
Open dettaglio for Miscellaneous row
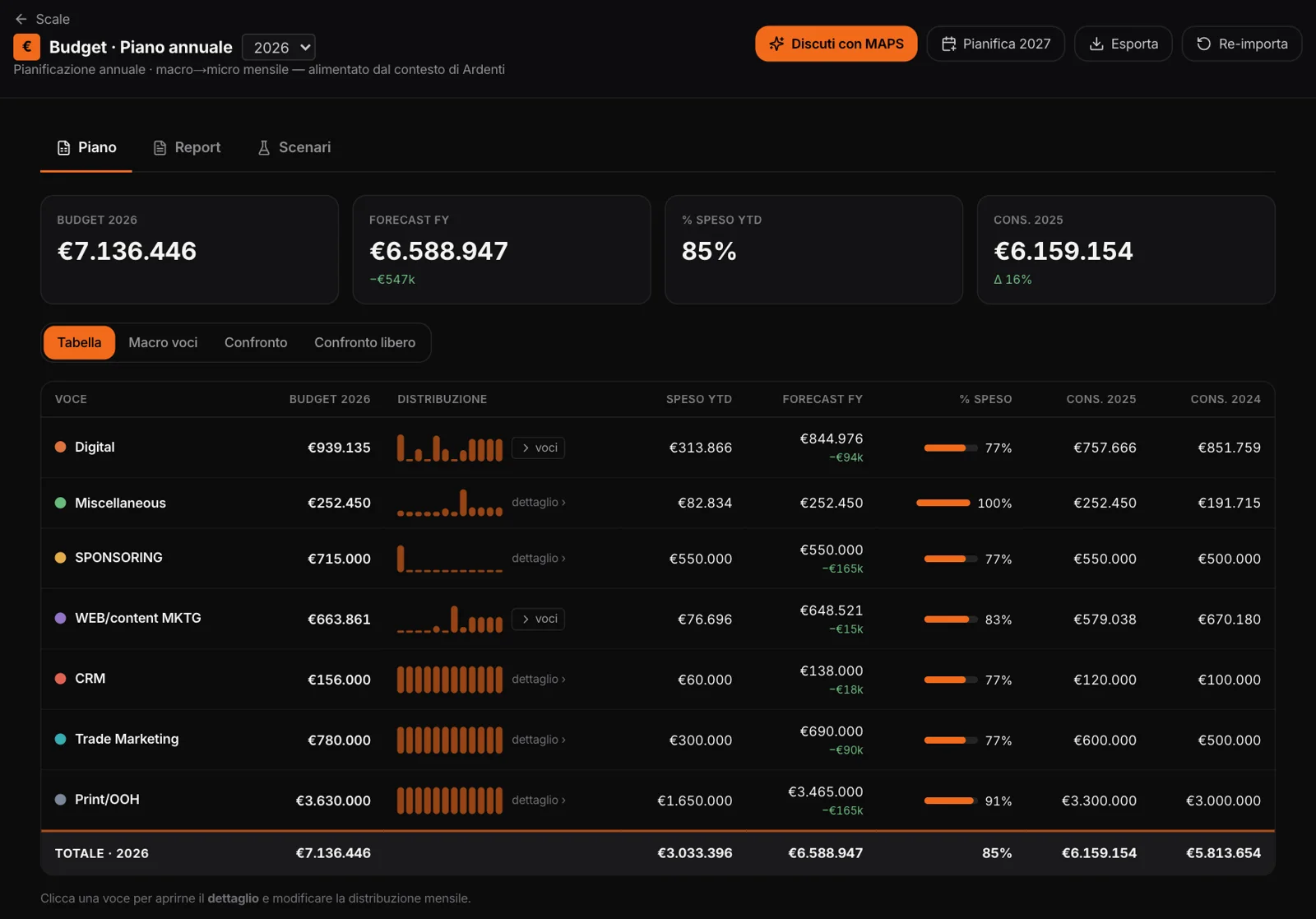click(x=539, y=502)
